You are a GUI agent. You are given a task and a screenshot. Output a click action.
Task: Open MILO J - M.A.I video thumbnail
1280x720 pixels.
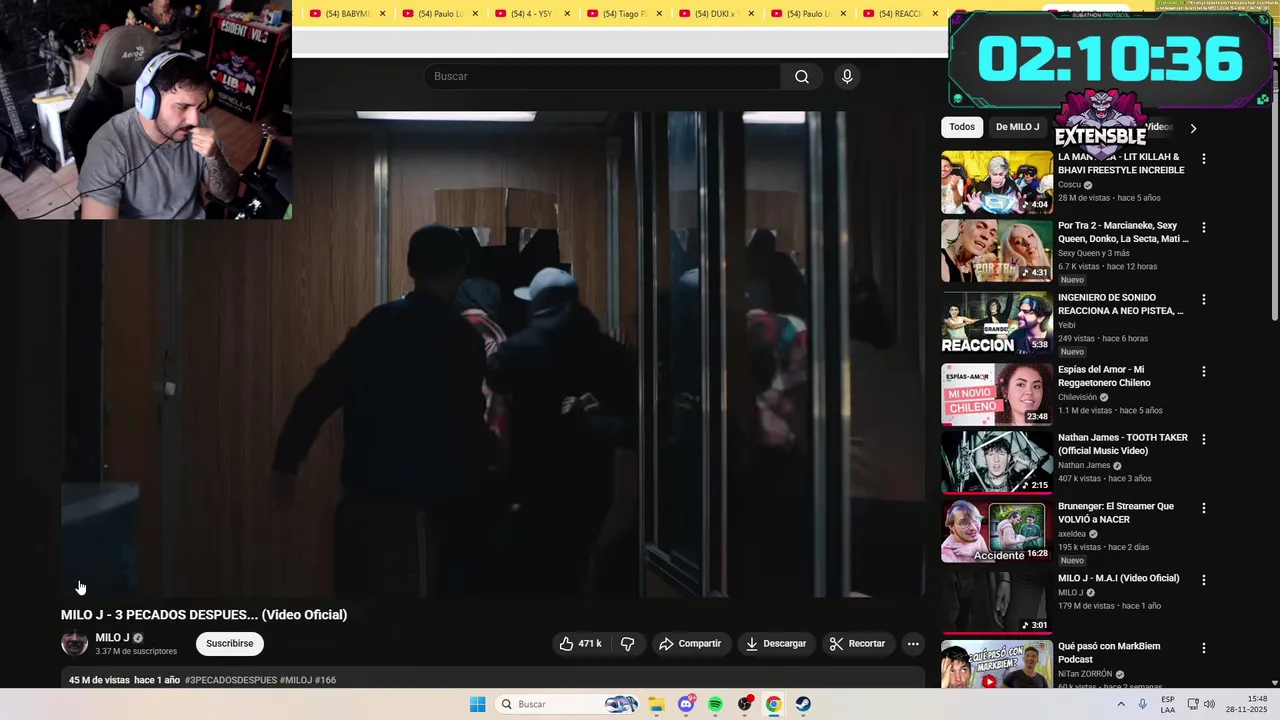click(x=996, y=602)
